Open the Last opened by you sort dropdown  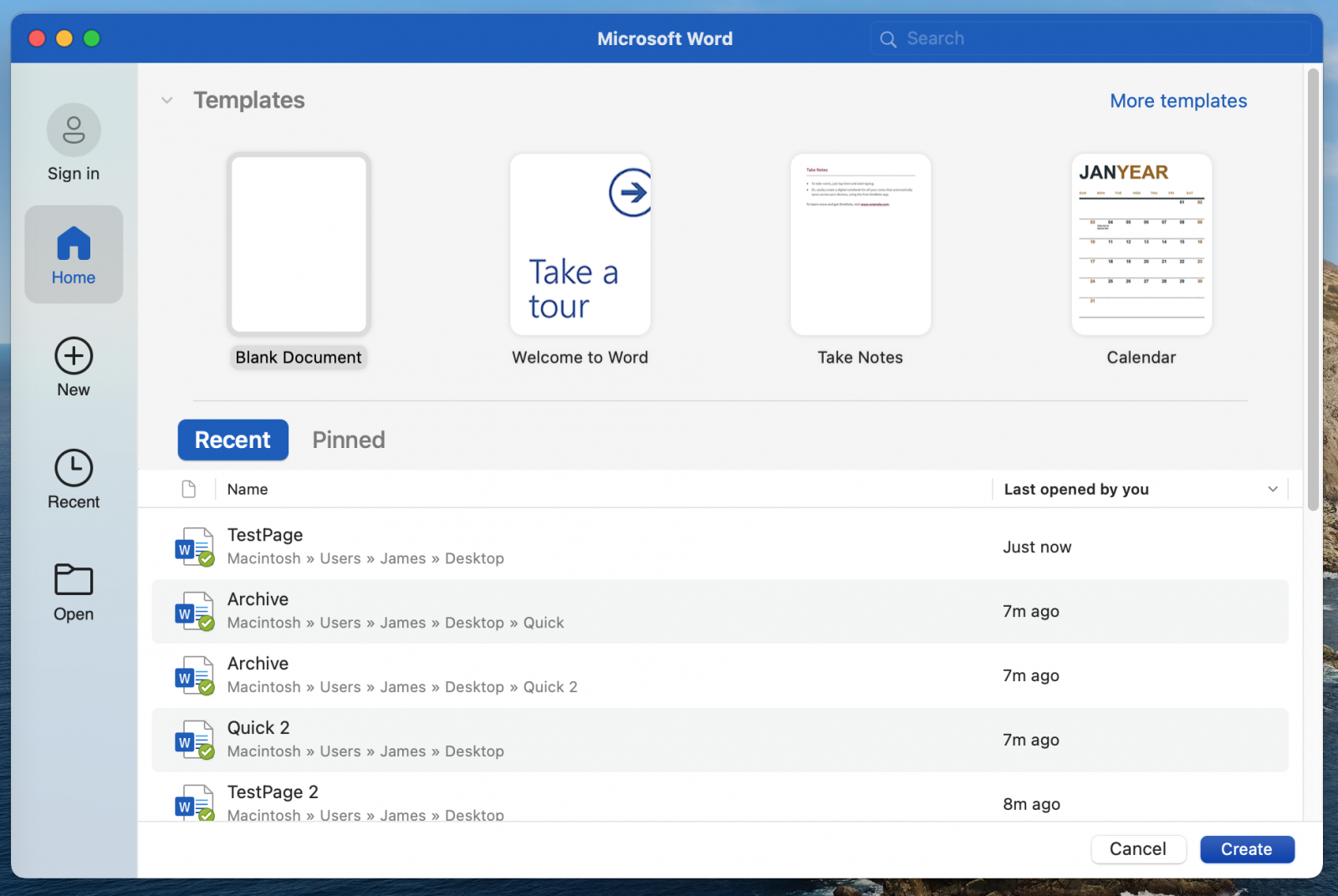pyautogui.click(x=1273, y=489)
